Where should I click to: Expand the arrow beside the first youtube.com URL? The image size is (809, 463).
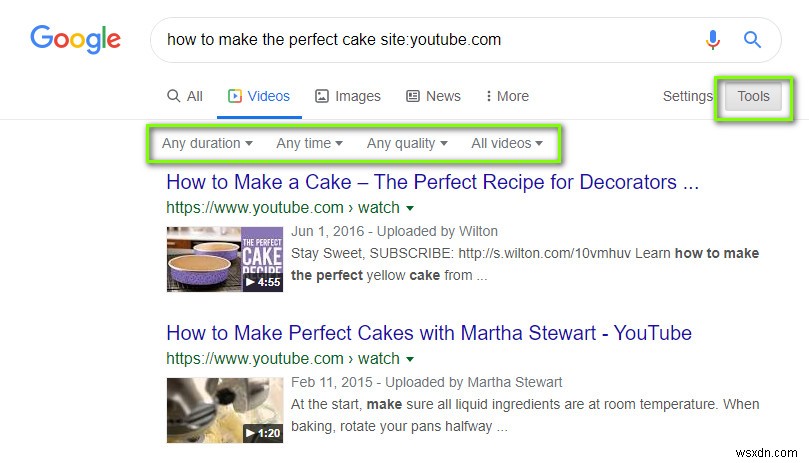pos(410,208)
